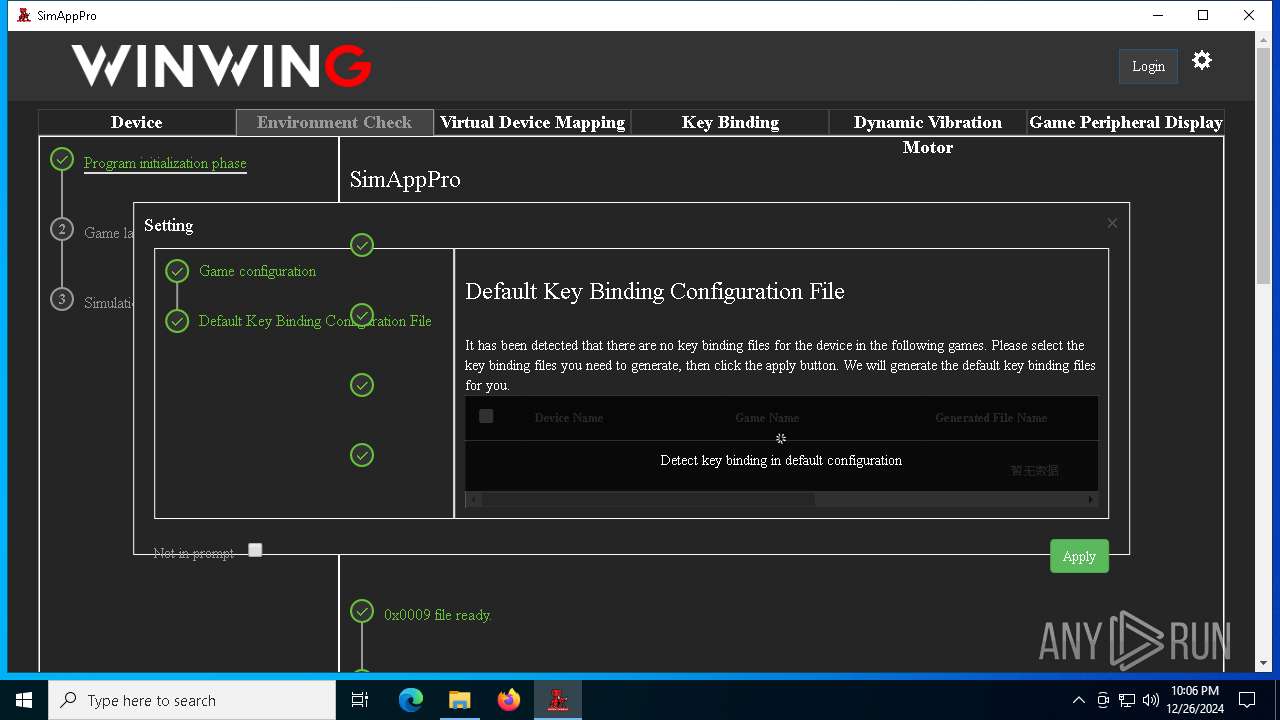Screen dimensions: 1280x720
Task: Select step 3 circle in sidebar
Action: tap(62, 299)
